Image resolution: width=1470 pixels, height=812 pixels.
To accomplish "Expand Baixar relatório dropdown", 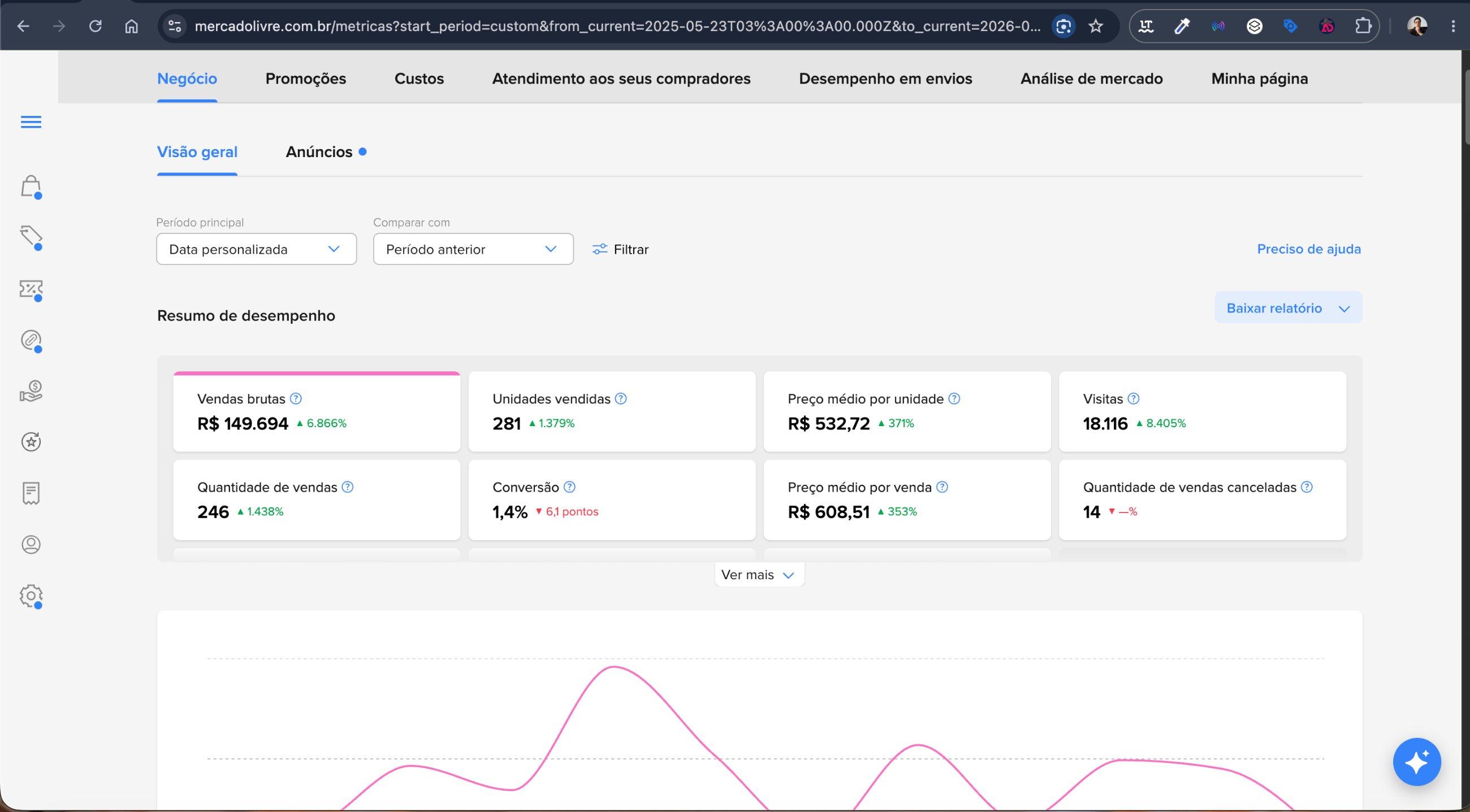I will click(x=1288, y=308).
